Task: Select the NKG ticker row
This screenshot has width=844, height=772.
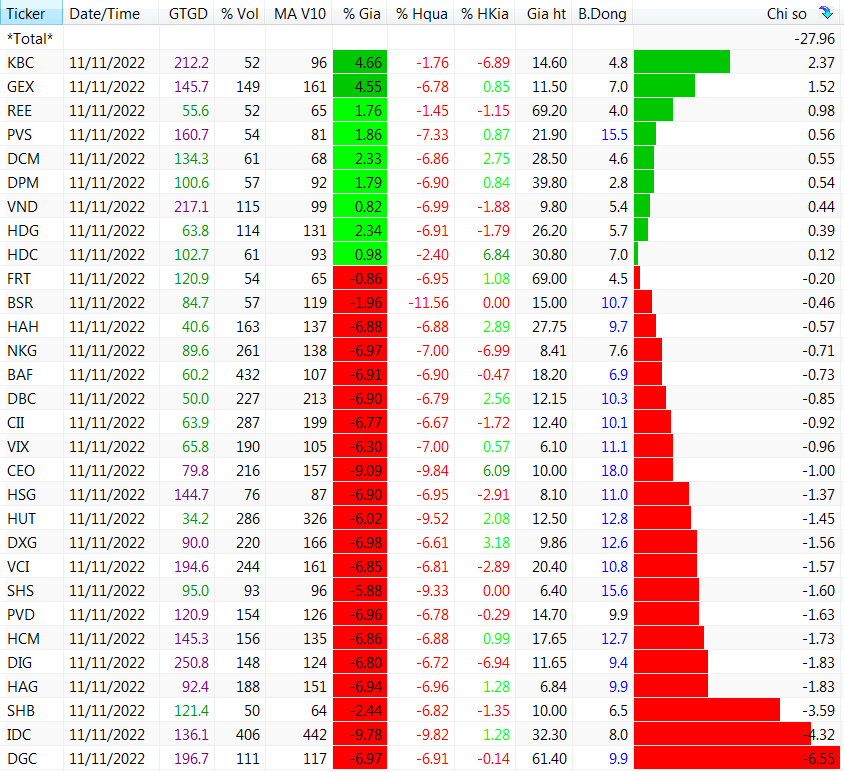Action: tap(22, 350)
